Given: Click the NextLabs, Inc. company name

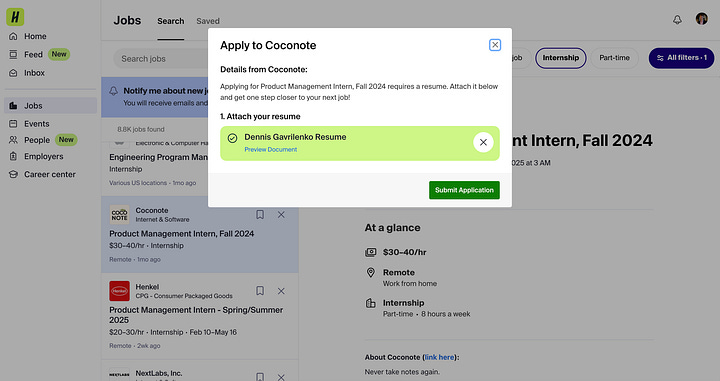Looking at the screenshot, I should coord(159,373).
